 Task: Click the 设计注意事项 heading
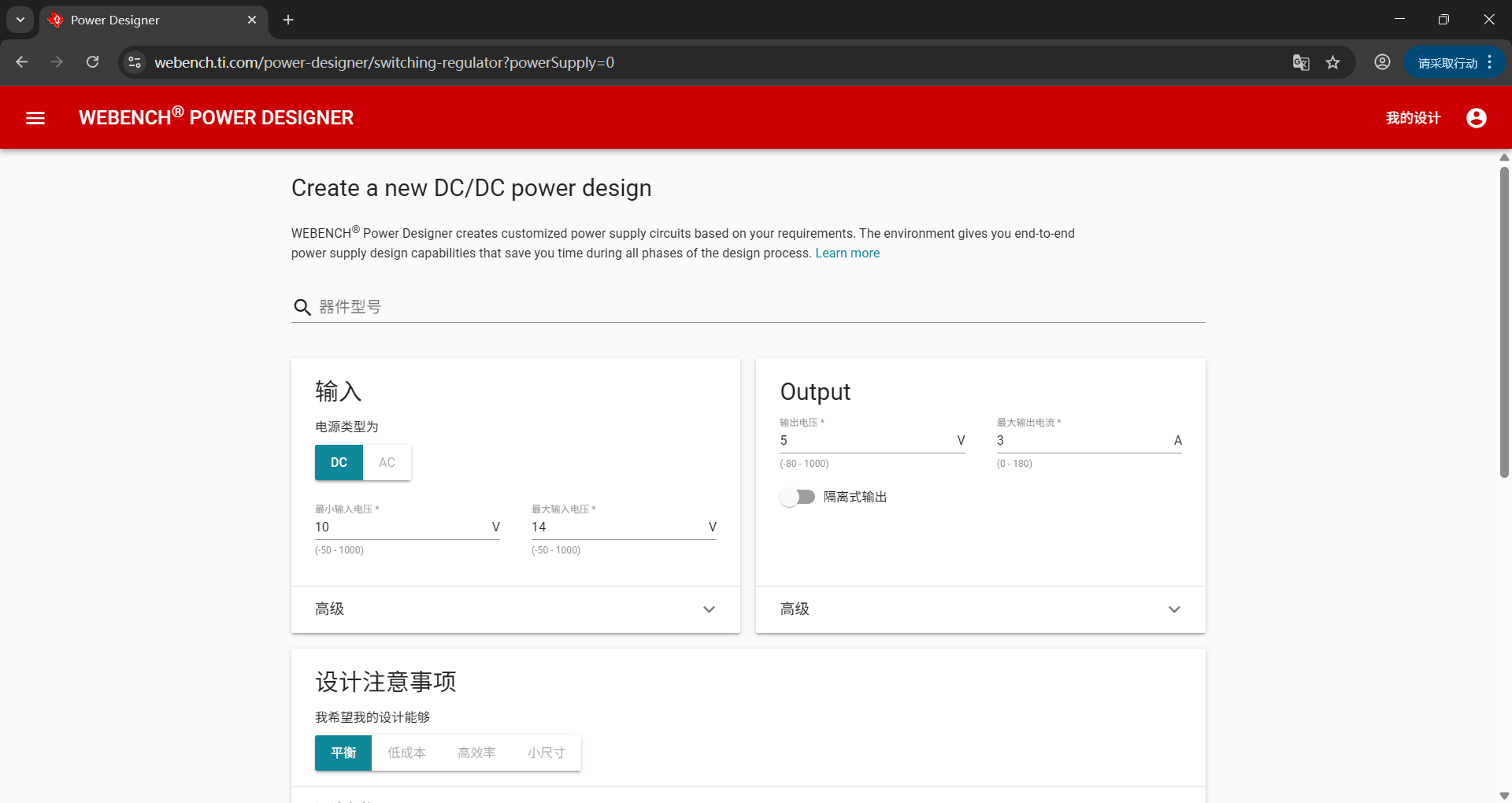(386, 682)
